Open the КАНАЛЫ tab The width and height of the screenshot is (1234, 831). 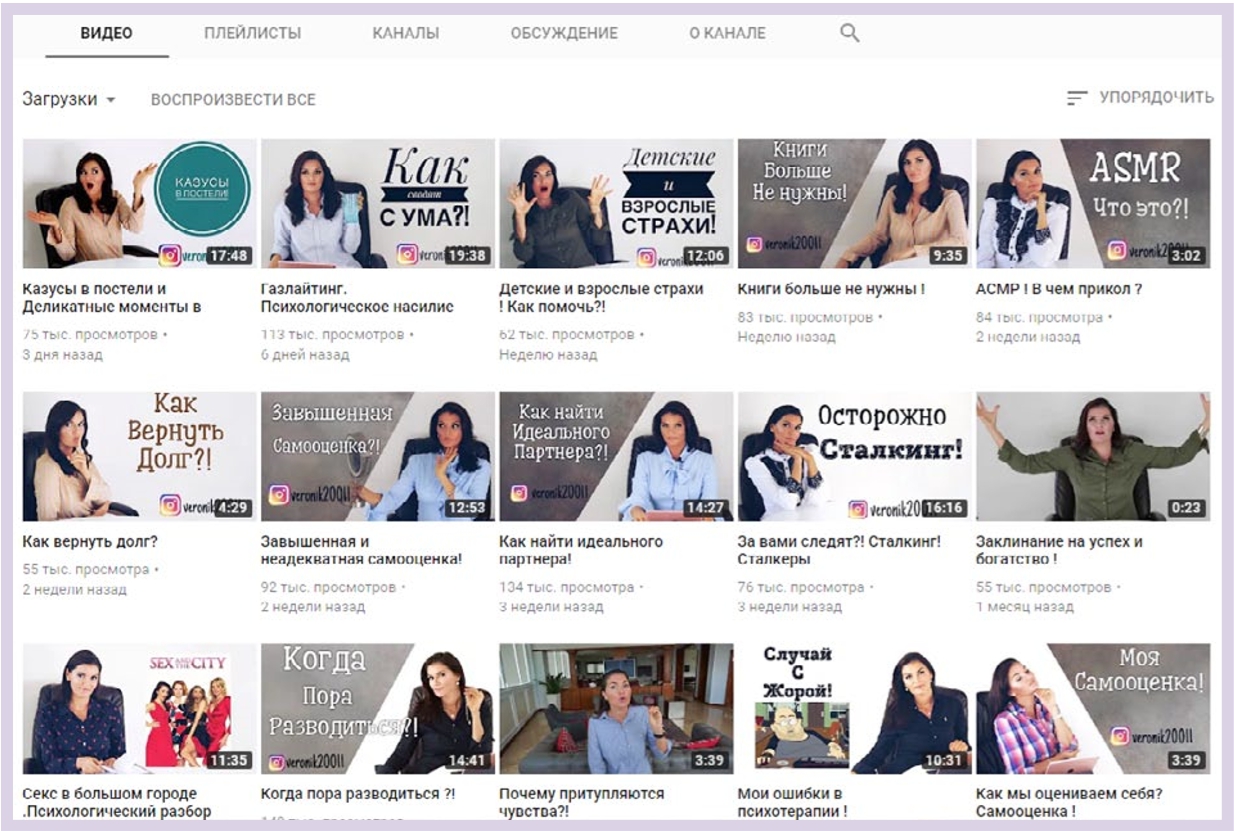point(405,33)
